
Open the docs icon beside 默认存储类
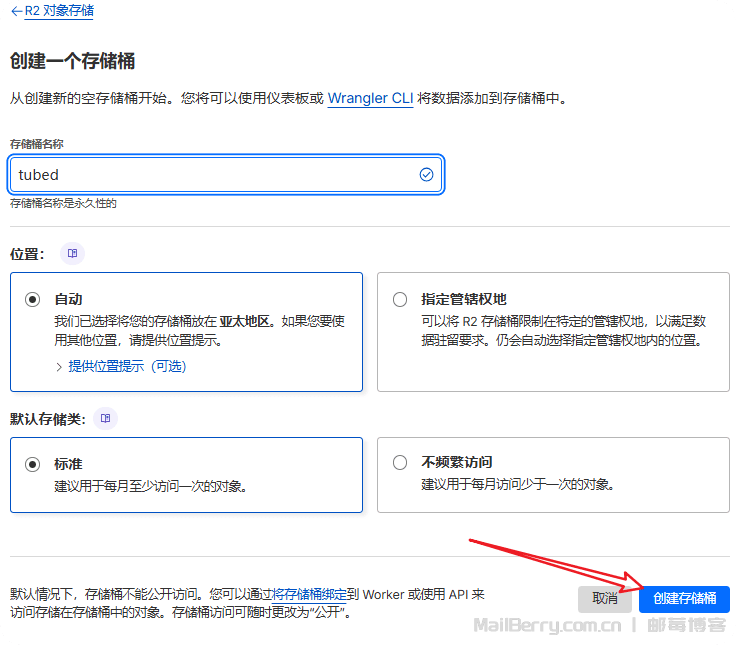point(105,418)
